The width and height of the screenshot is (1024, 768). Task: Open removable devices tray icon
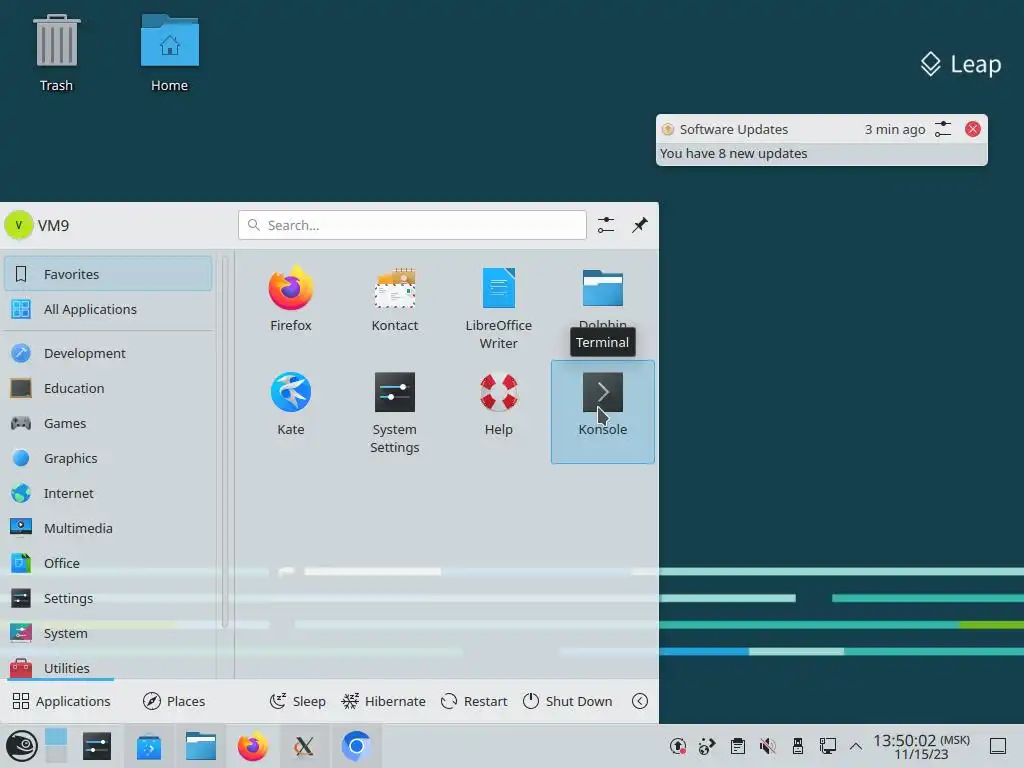[x=797, y=746]
